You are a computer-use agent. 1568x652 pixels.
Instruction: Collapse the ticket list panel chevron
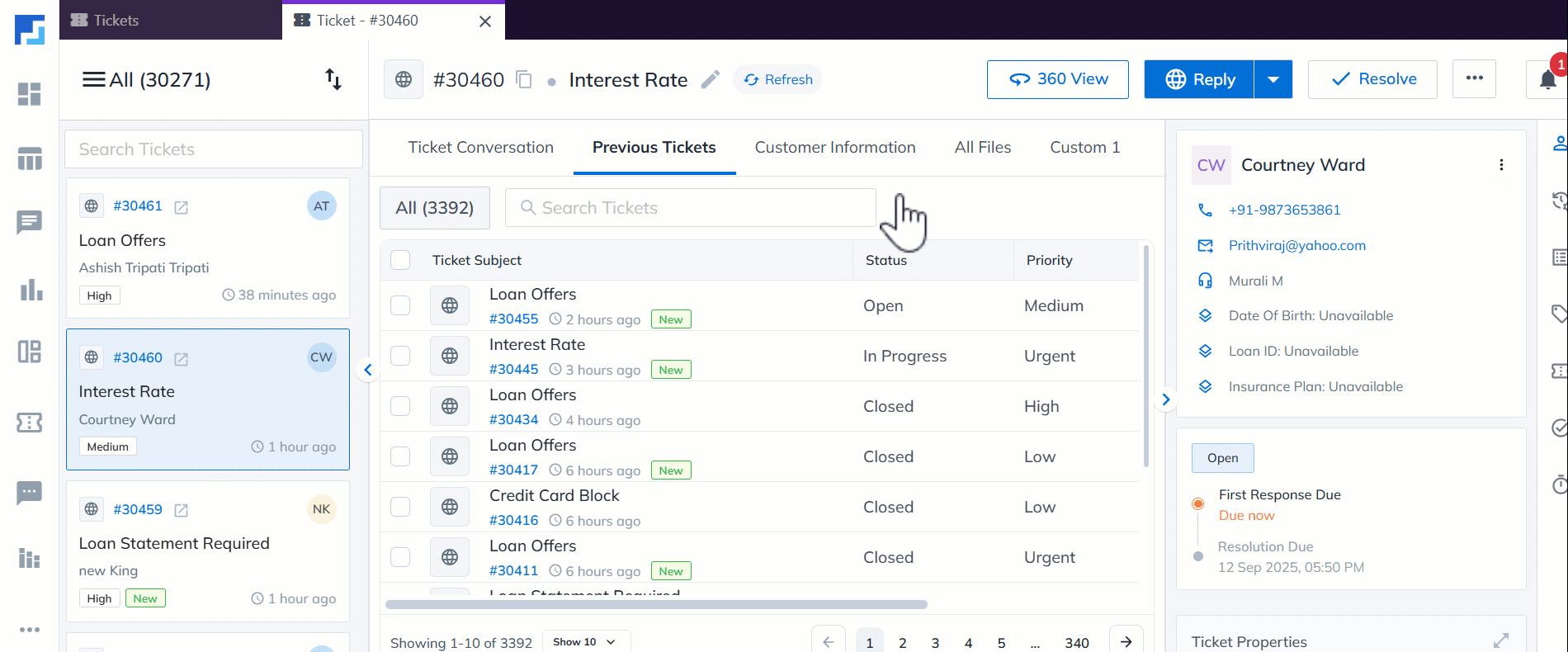point(368,370)
